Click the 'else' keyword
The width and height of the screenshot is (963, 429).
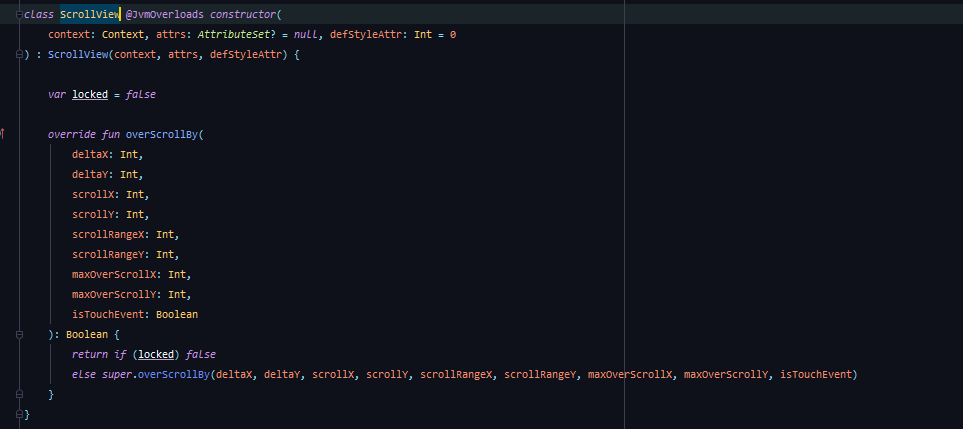coord(84,374)
